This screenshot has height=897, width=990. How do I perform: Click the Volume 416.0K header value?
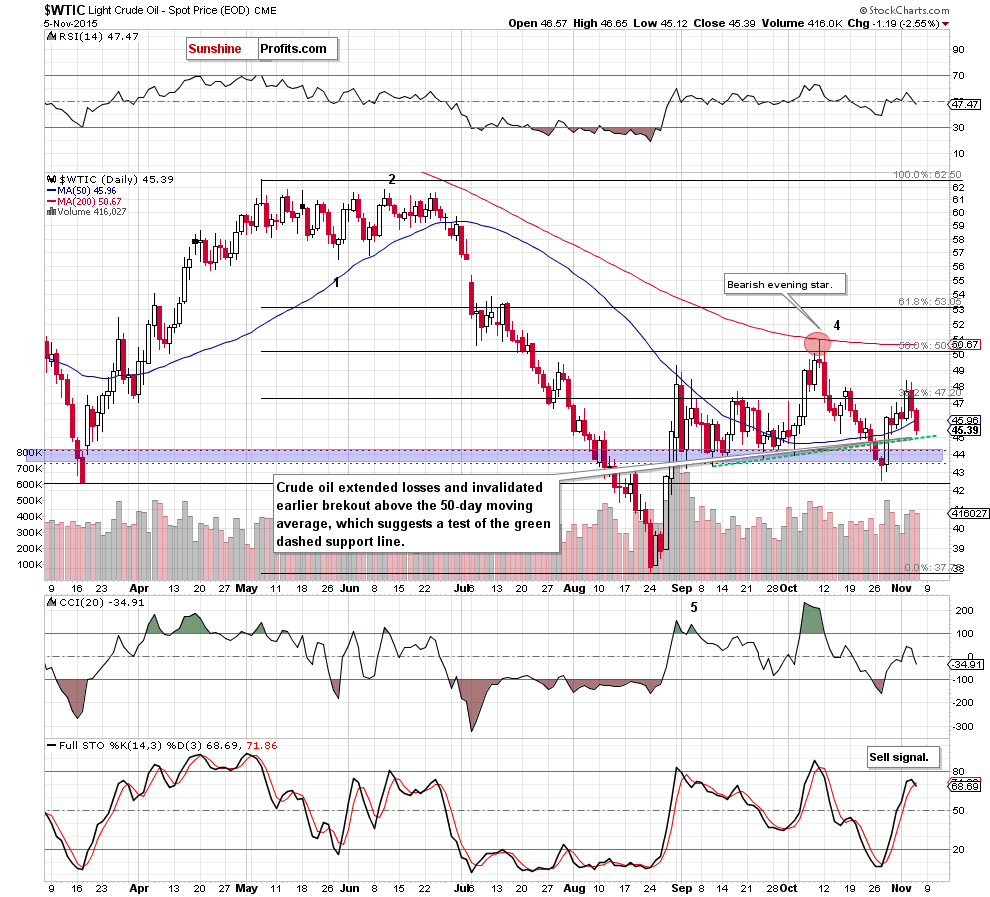pyautogui.click(x=802, y=23)
